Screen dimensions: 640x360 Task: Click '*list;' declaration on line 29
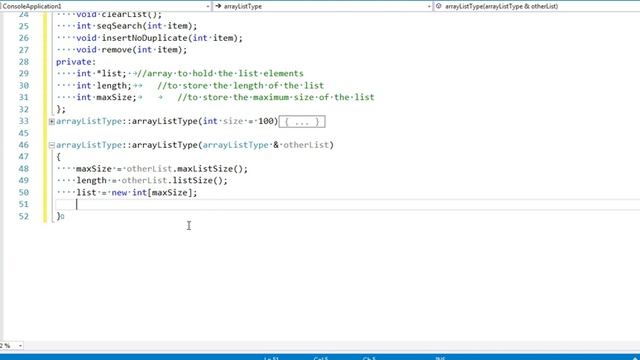coord(111,73)
